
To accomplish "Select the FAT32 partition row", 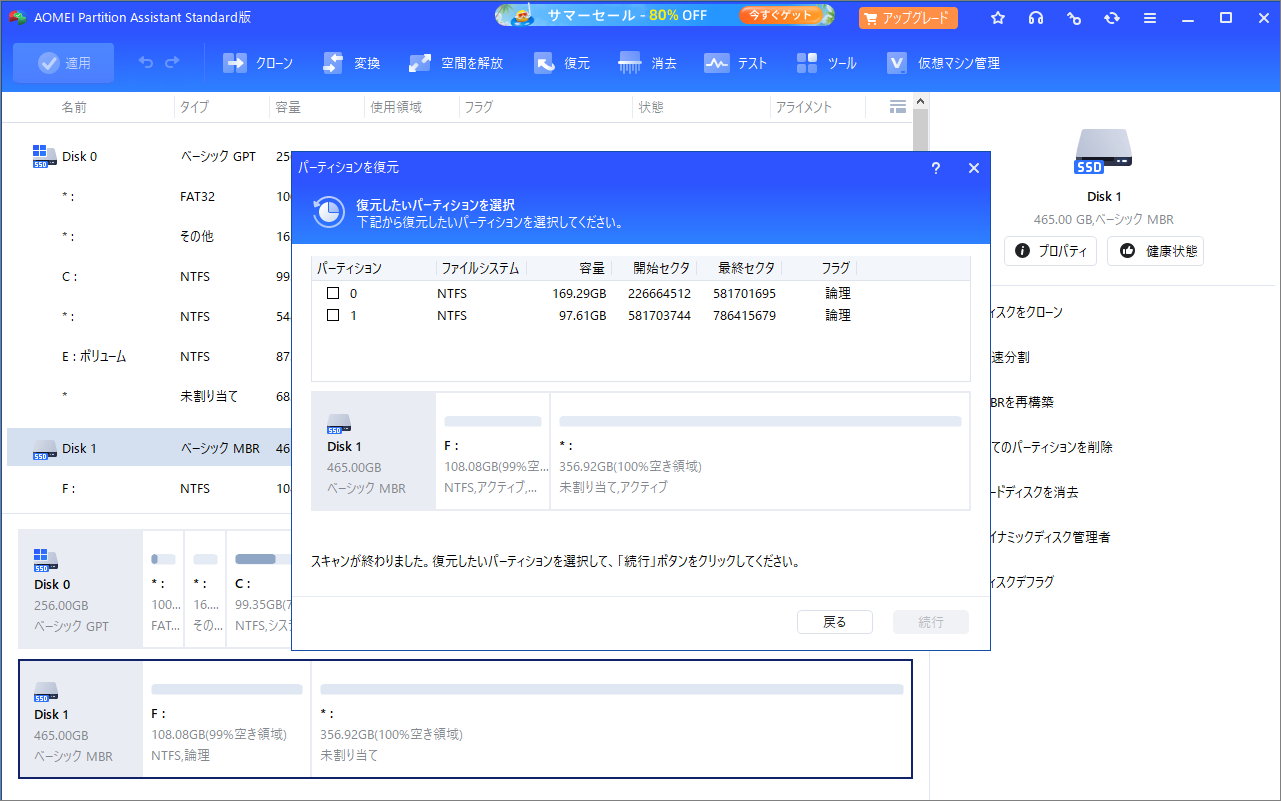I will [x=150, y=196].
